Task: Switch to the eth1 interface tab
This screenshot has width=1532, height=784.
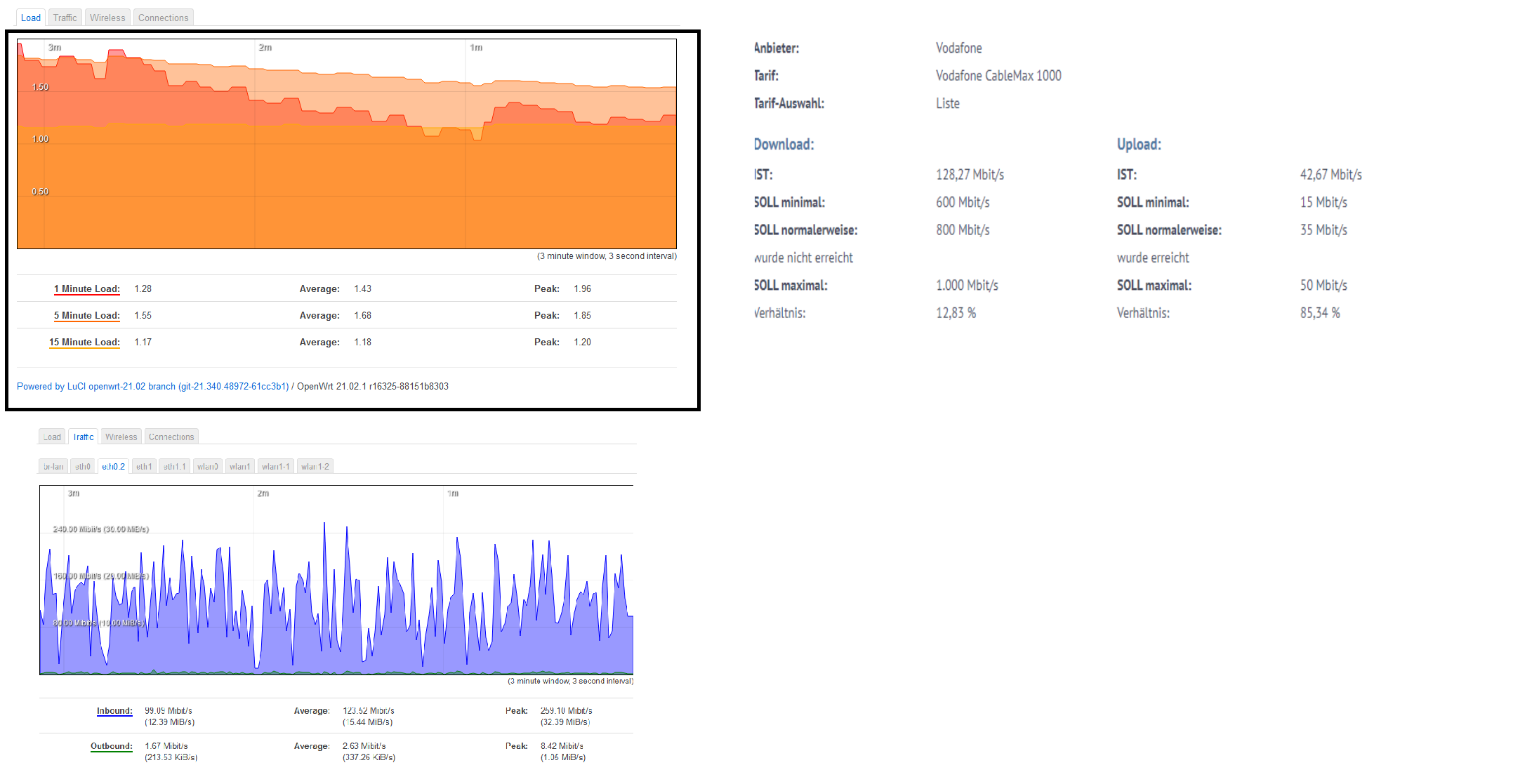Action: coord(144,466)
